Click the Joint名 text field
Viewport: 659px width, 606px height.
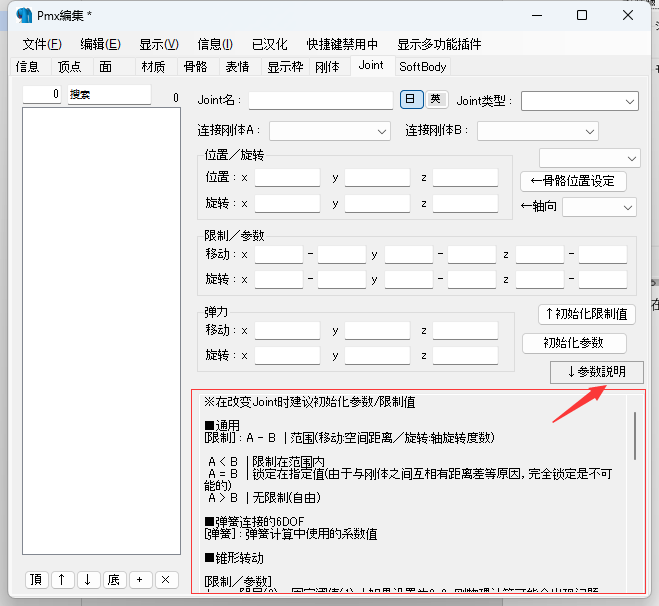tap(321, 101)
